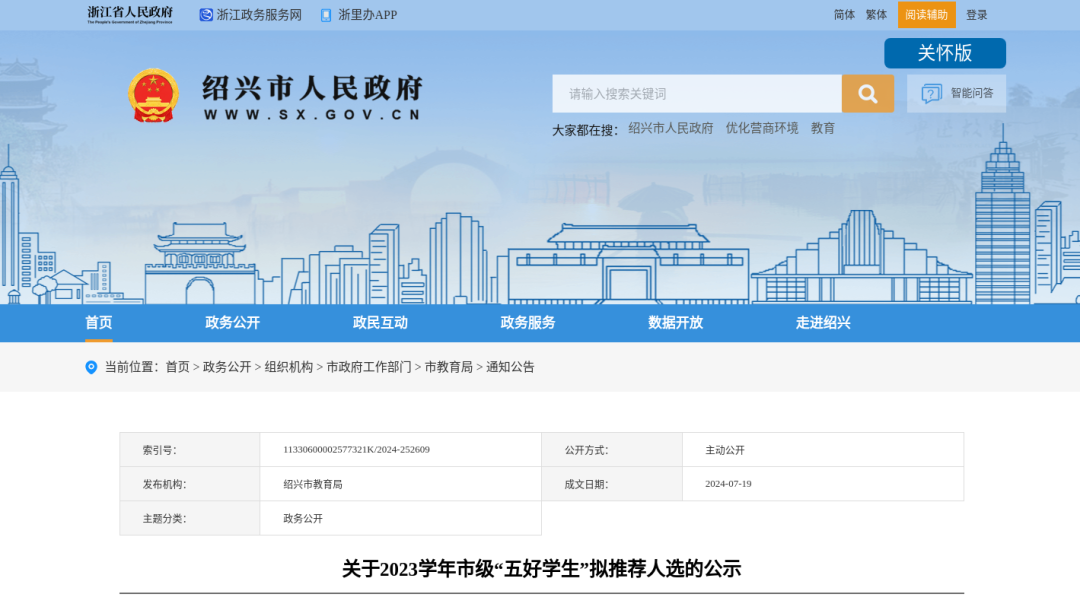Click the 浙江政务服务网 icon link
This screenshot has height=607, width=1080.
pos(206,15)
